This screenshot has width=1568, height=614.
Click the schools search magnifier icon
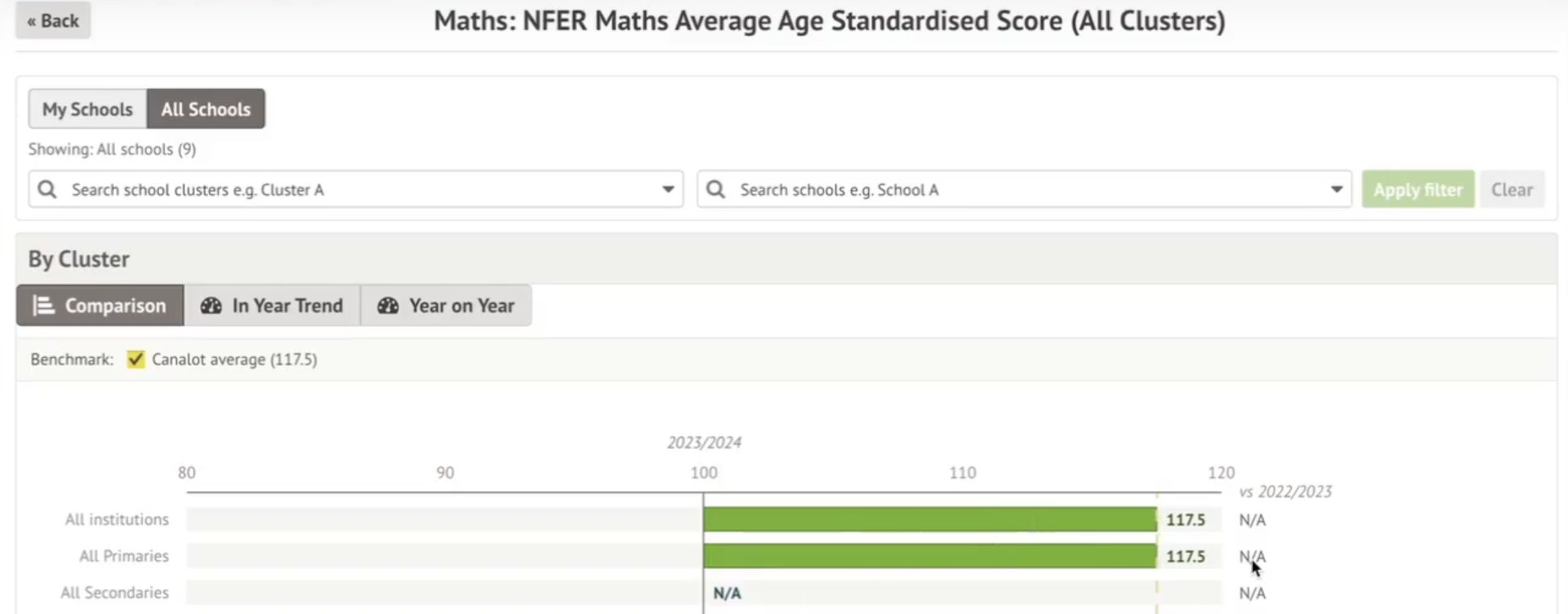(716, 189)
